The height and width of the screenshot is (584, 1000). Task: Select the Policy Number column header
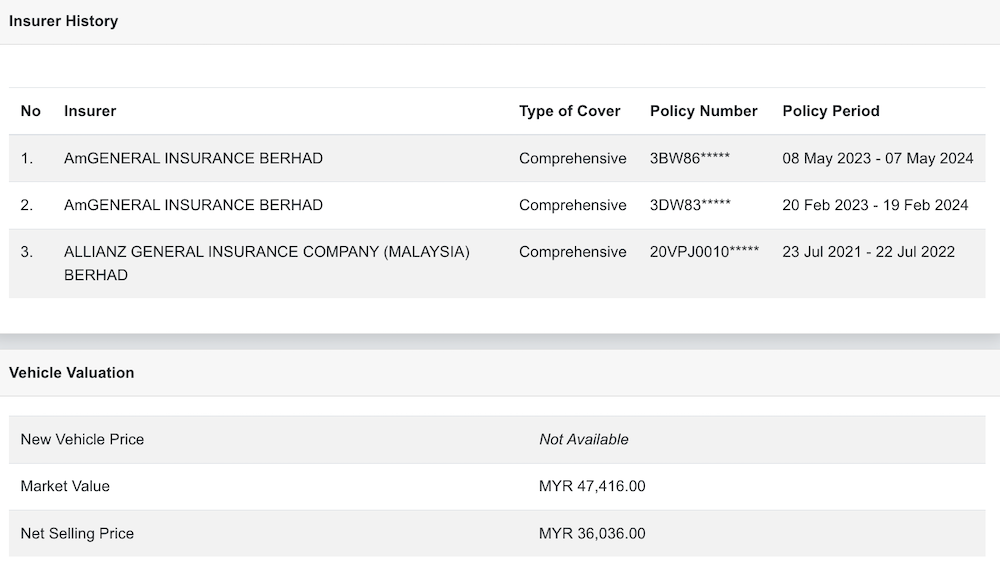[703, 111]
